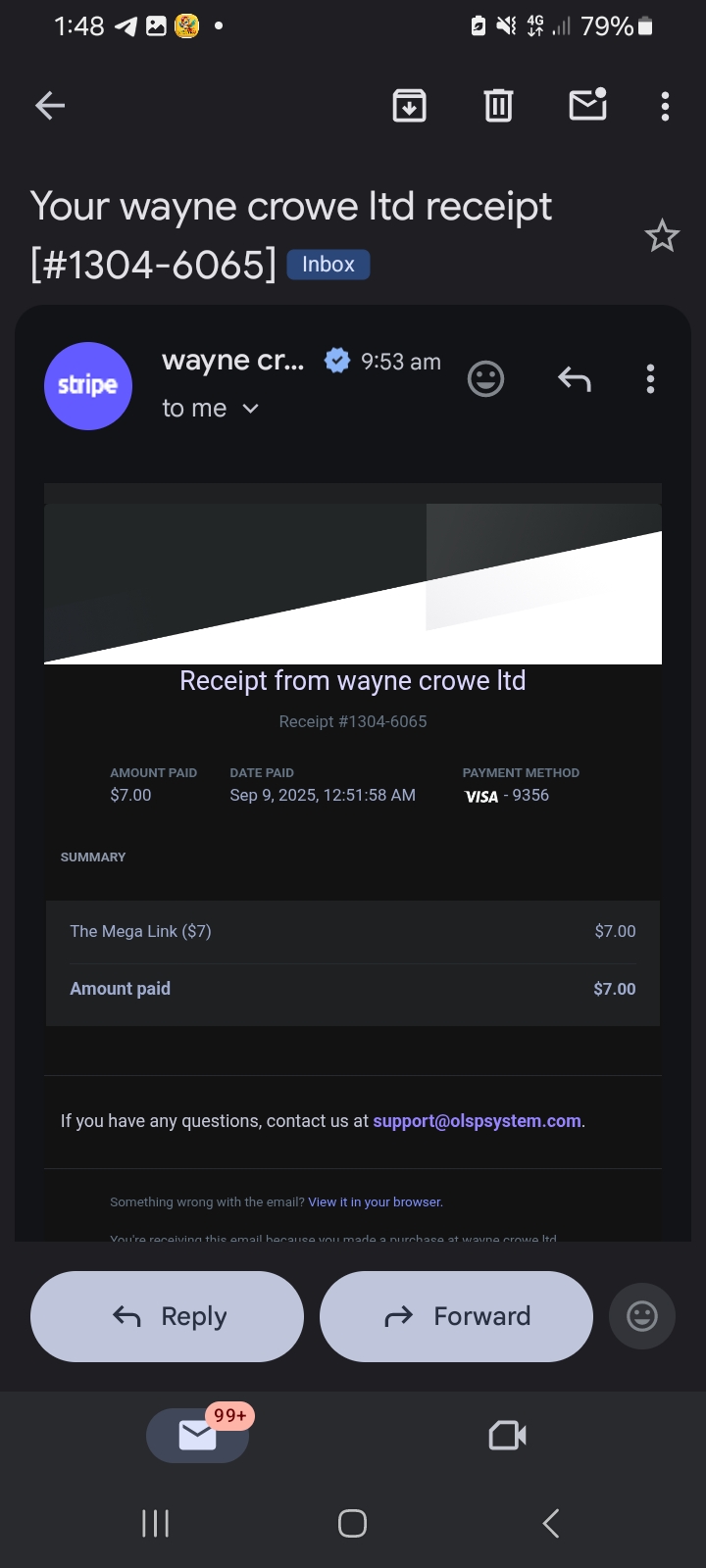Tap the Stripe sender avatar
The height and width of the screenshot is (1568, 706).
(88, 386)
